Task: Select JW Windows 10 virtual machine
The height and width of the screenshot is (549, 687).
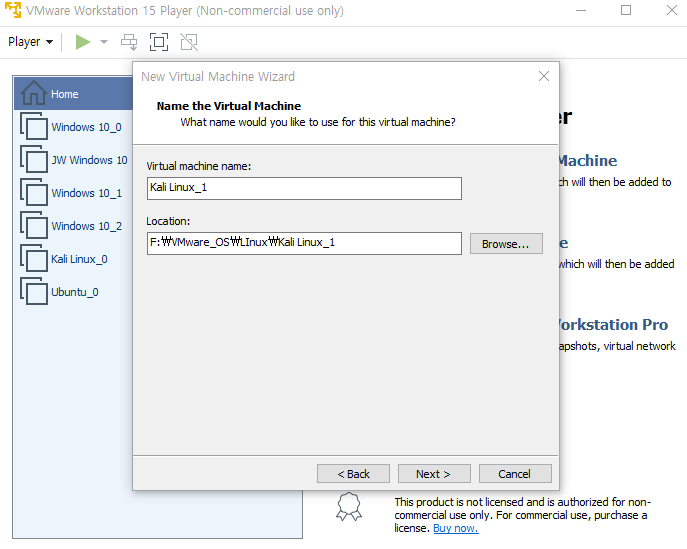Action: (74, 160)
